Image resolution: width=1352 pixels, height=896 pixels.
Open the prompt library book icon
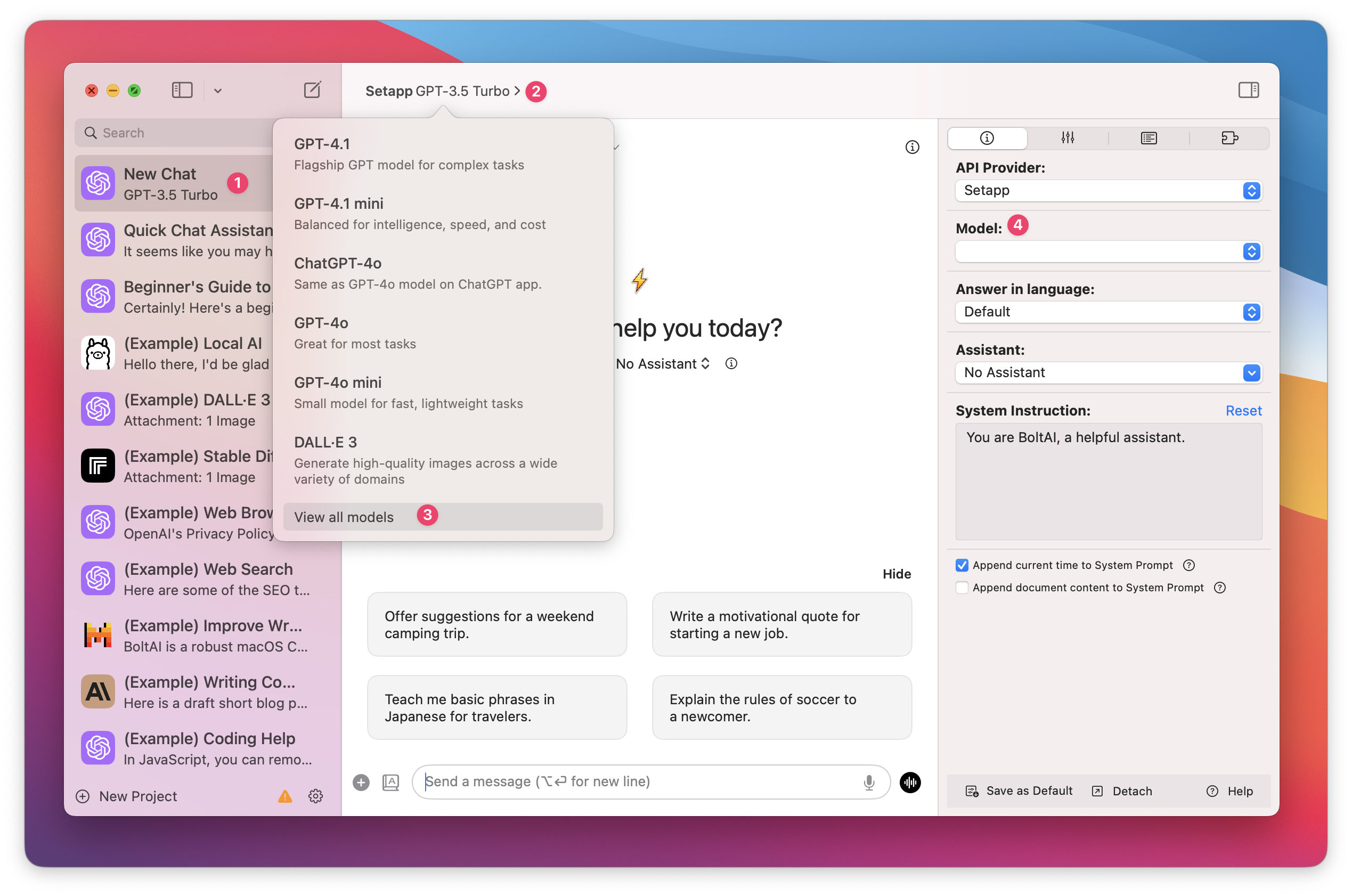[1147, 138]
